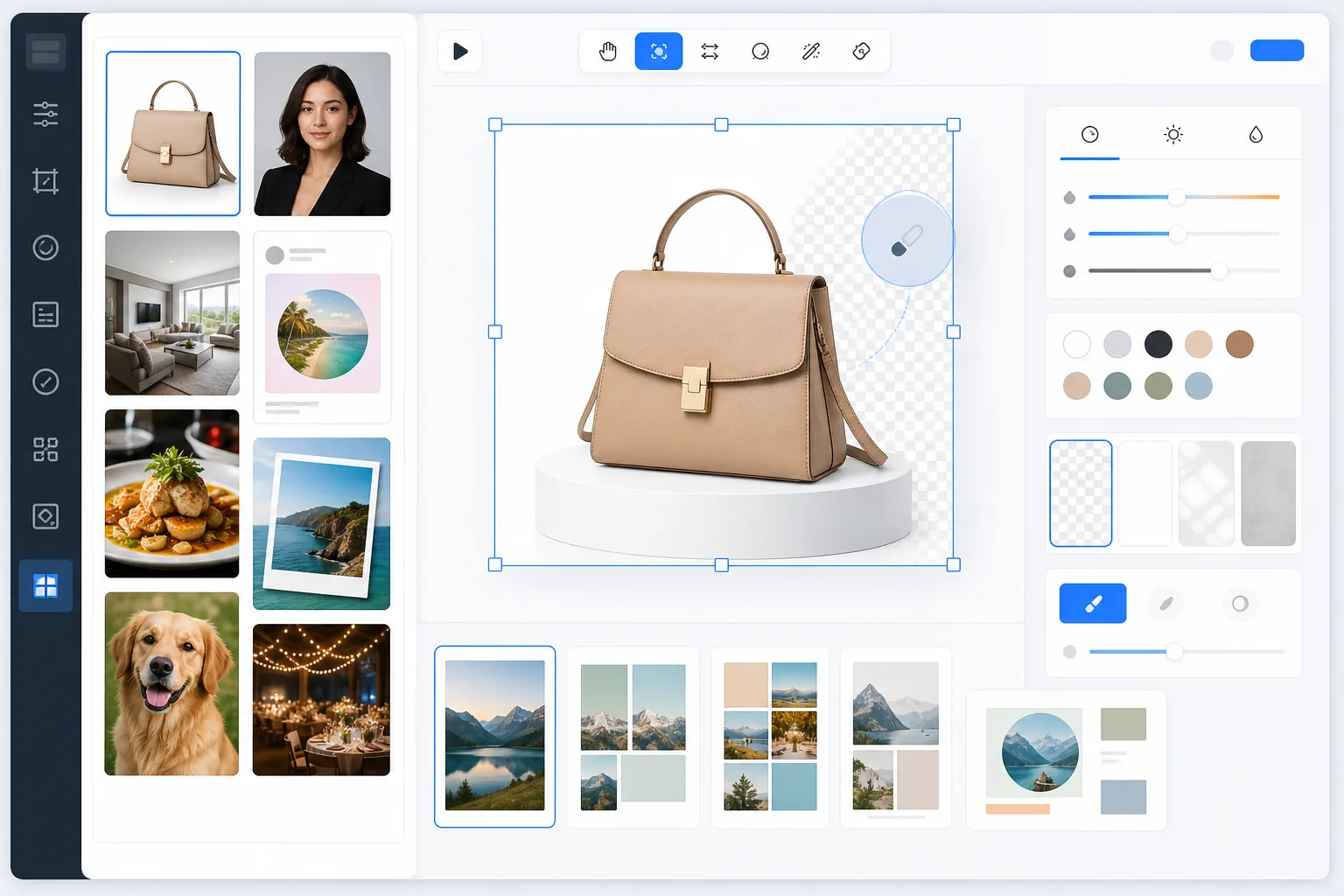Select the tag label tool

coord(862,52)
